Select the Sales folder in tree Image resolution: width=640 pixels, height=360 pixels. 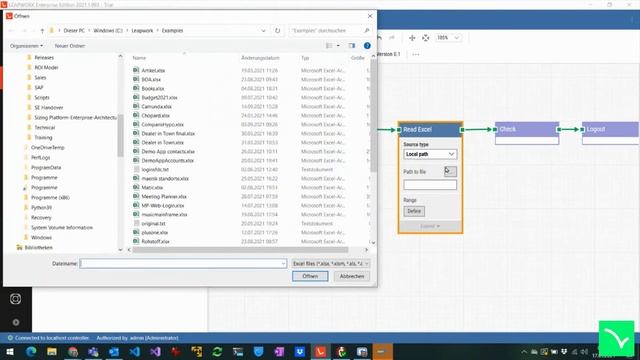pyautogui.click(x=40, y=78)
